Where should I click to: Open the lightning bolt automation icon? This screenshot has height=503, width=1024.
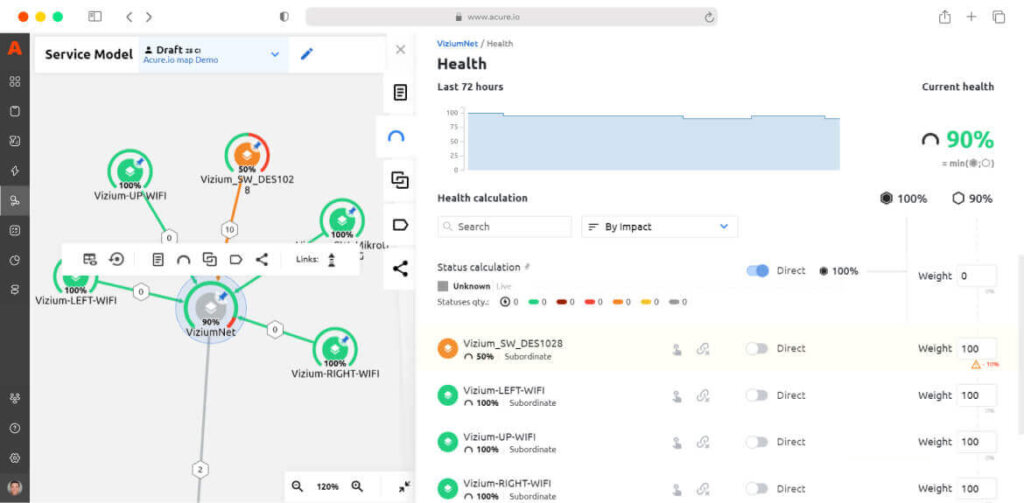14,170
